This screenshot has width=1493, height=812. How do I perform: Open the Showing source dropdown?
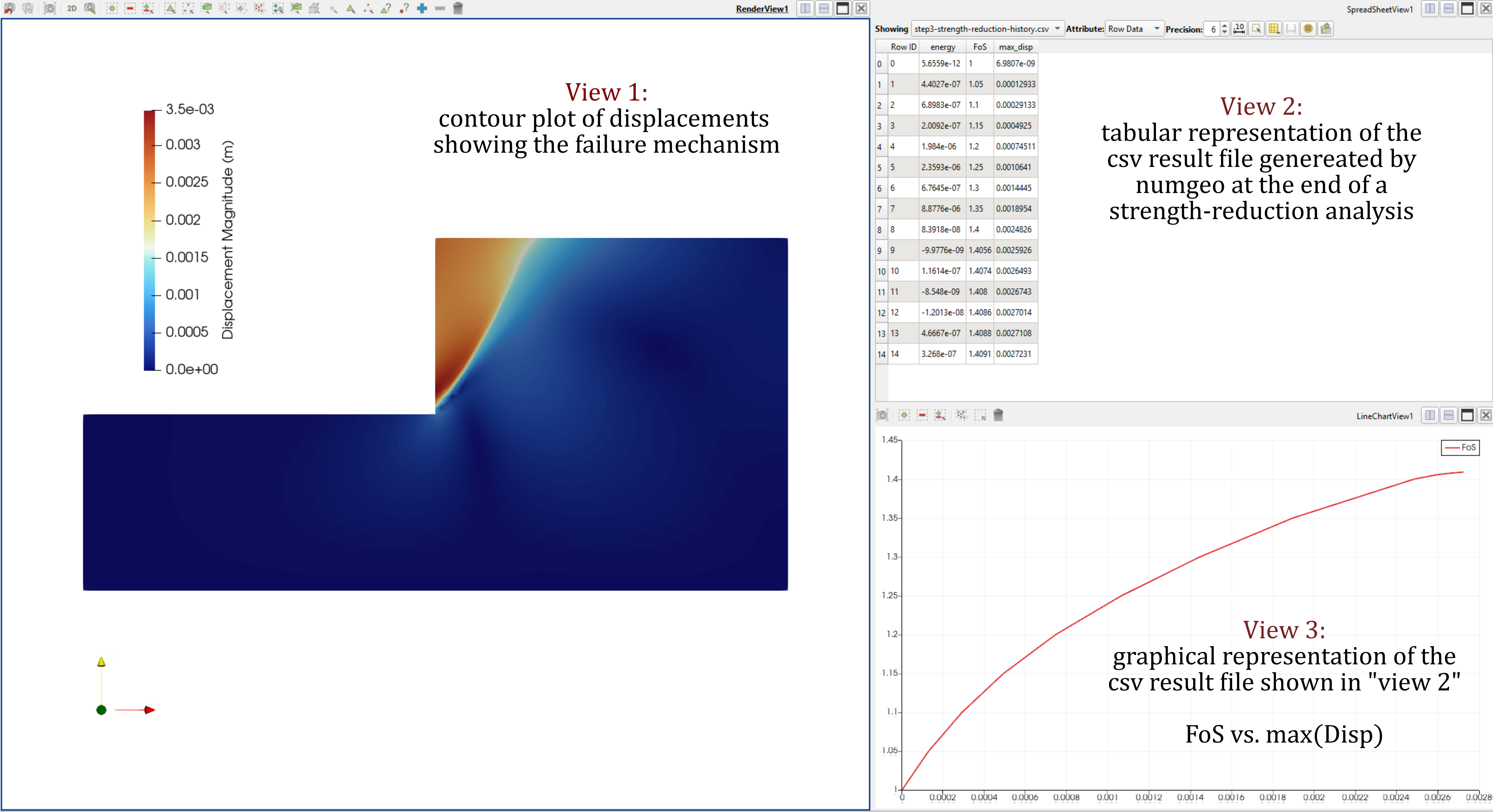pyautogui.click(x=988, y=29)
